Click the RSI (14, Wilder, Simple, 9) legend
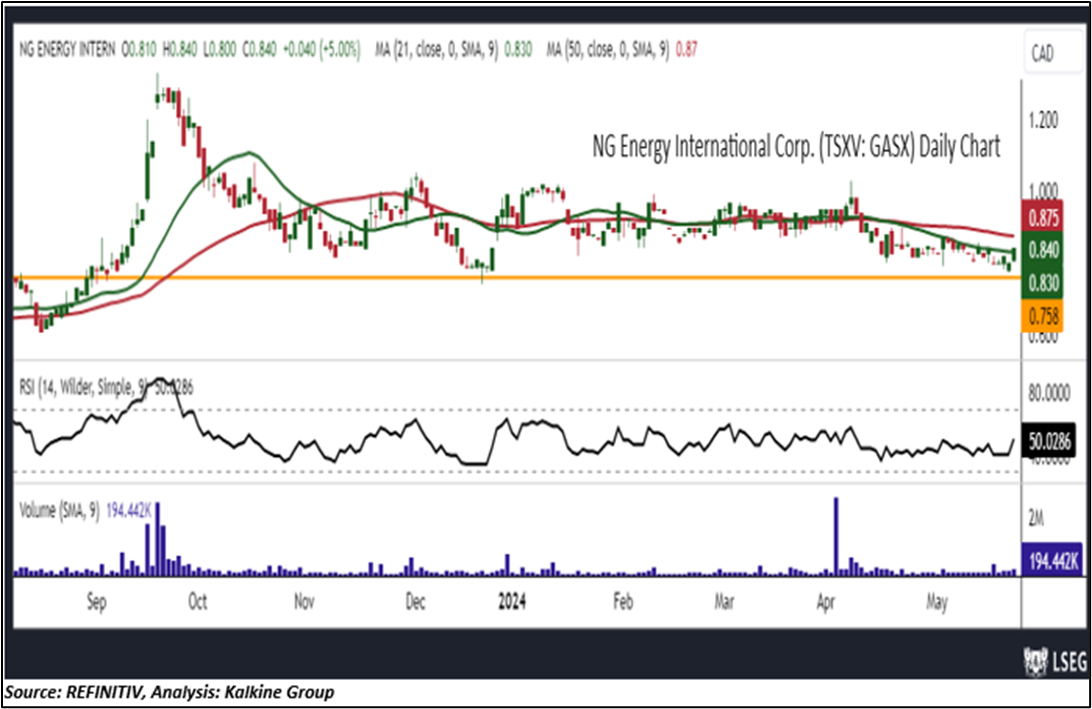The width and height of the screenshot is (1092, 709). (84, 387)
